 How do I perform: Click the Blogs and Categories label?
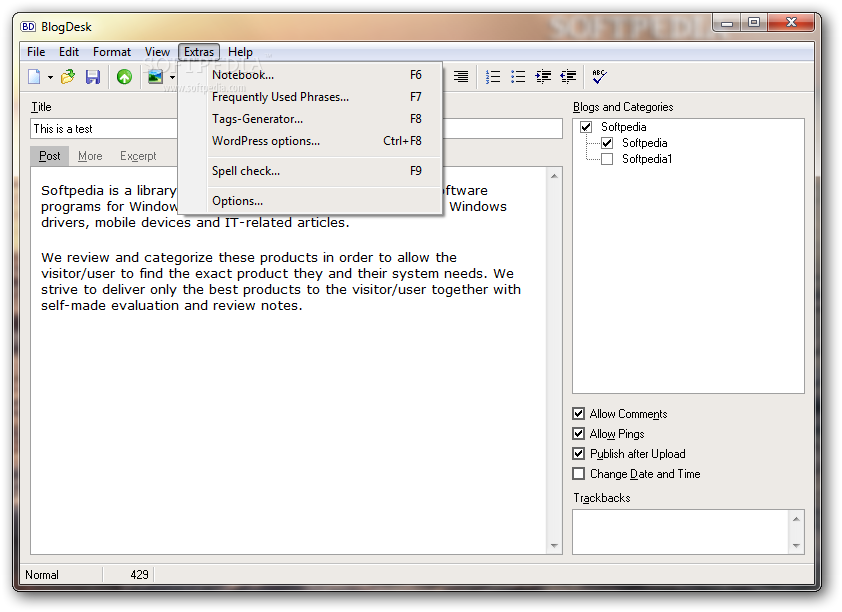(623, 107)
